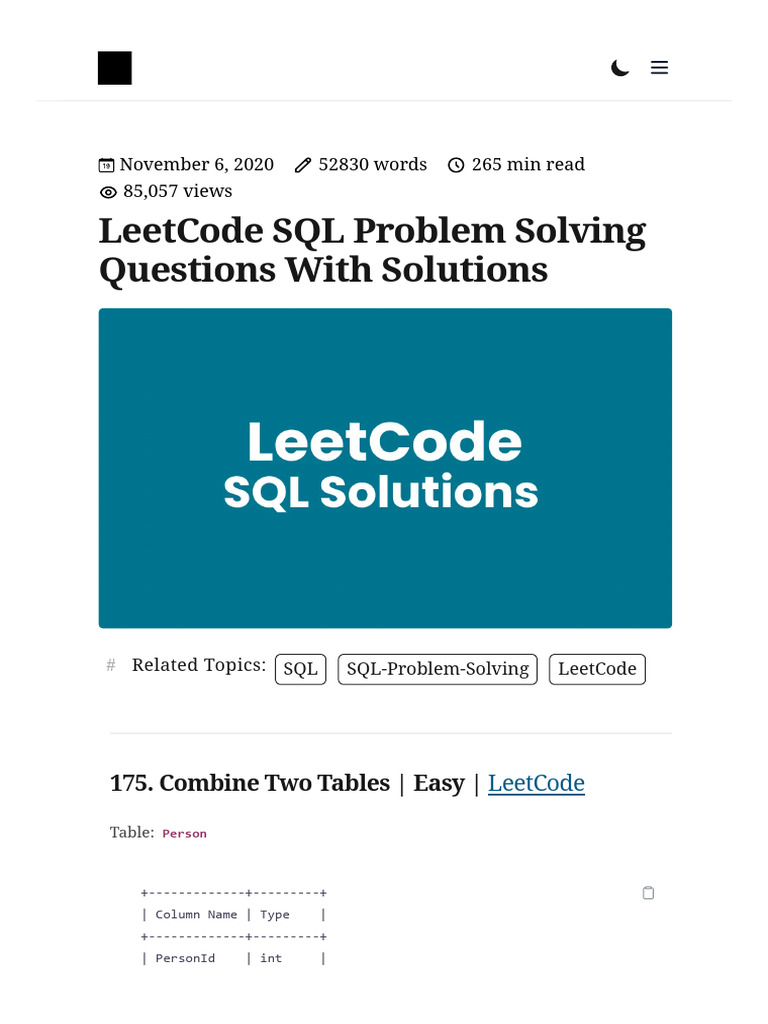
Task: Open the SQL topic tag
Action: click(x=300, y=669)
